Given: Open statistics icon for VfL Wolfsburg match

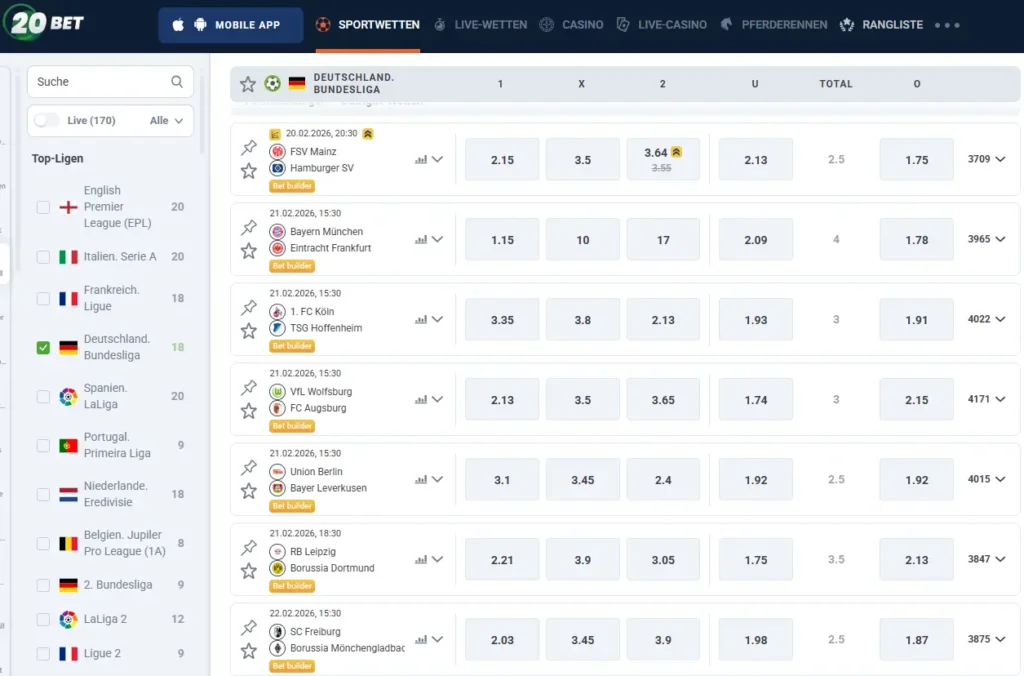Looking at the screenshot, I should coord(421,400).
